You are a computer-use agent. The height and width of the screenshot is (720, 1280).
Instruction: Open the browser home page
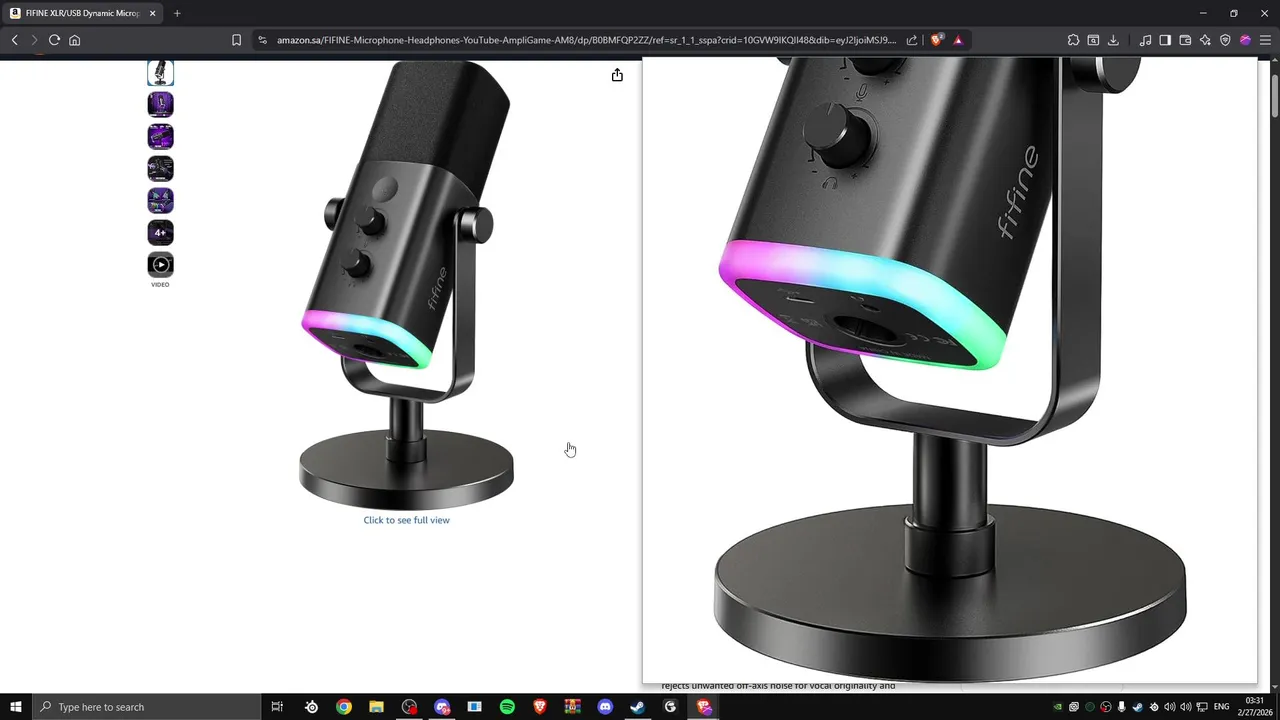74,40
